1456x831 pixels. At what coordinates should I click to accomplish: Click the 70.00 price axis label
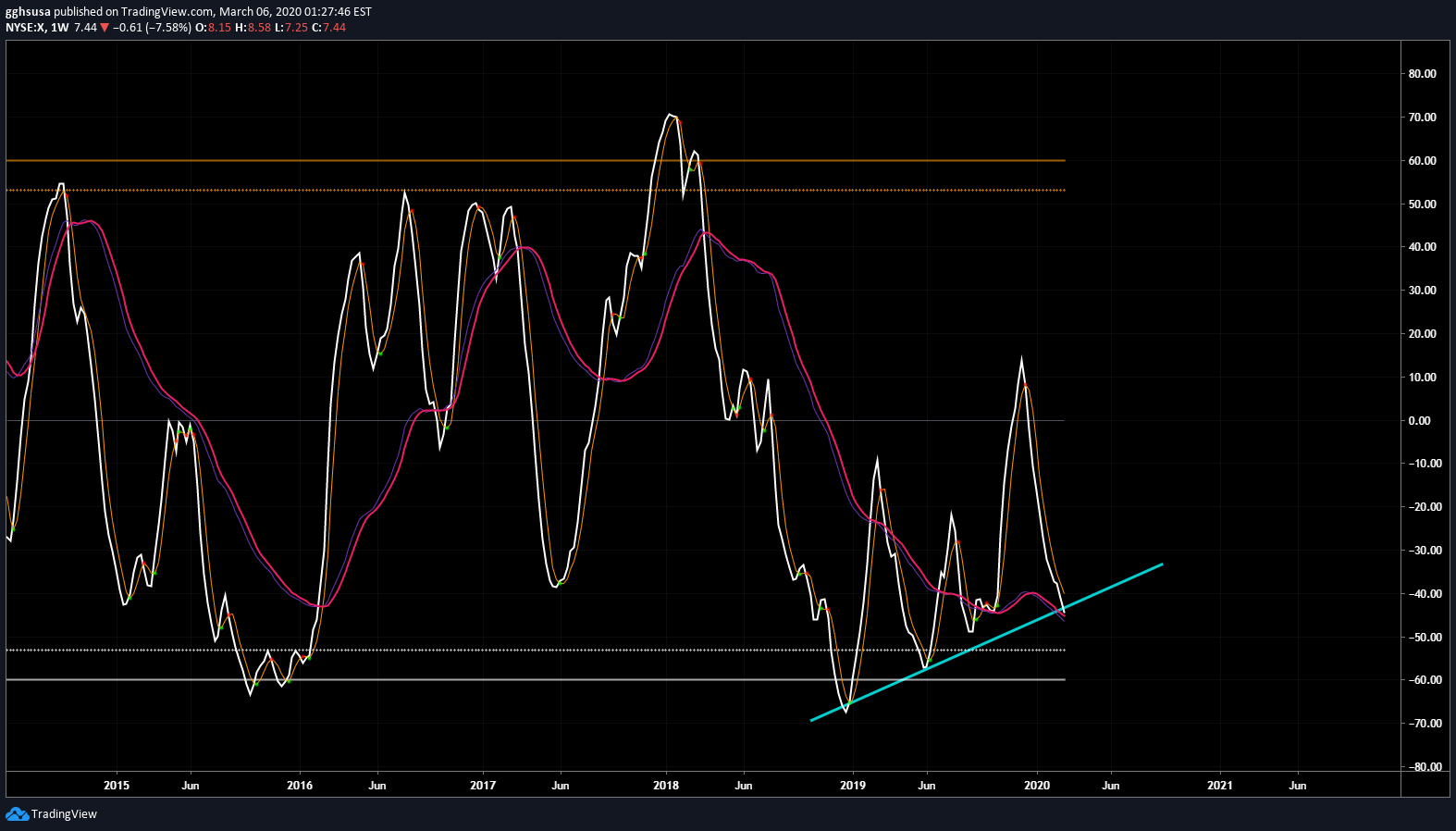[1422, 118]
